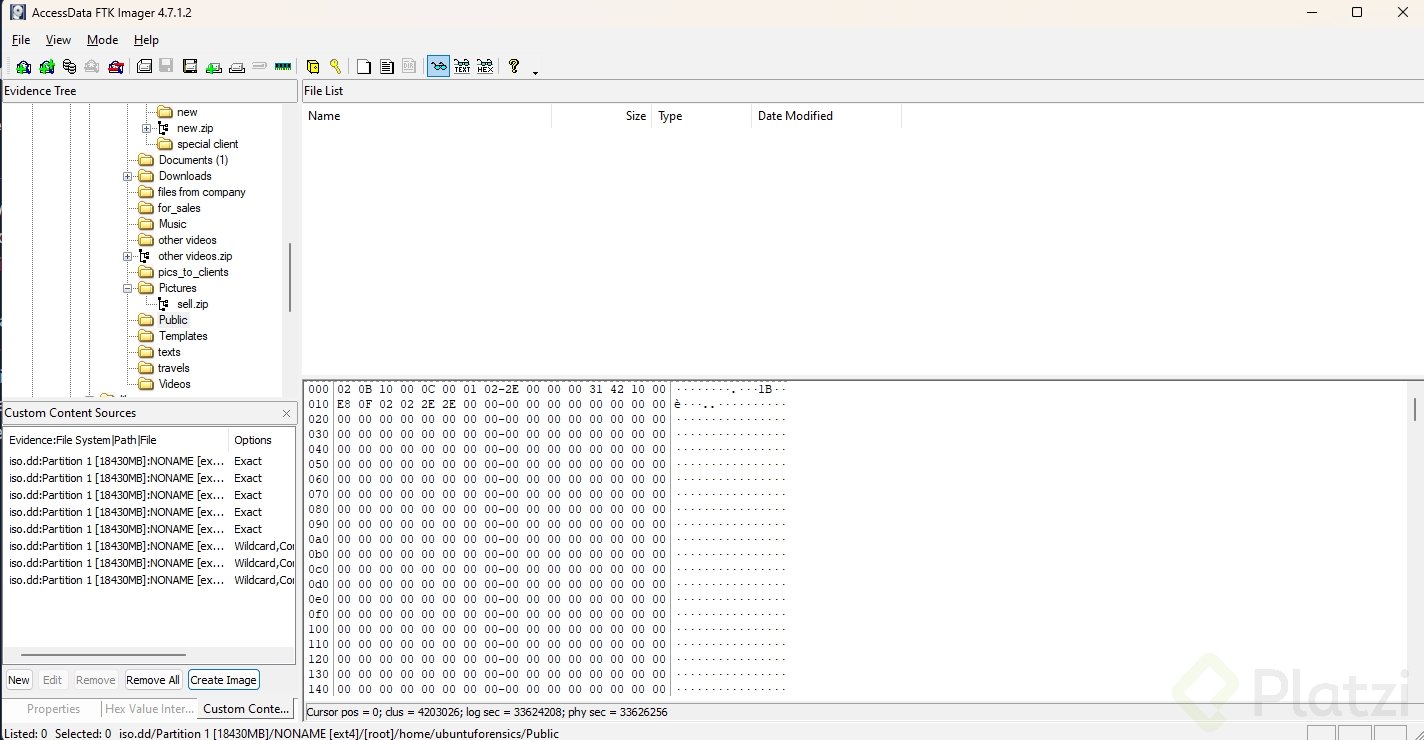Open the toolbar options dropdown arrow
This screenshot has width=1424, height=740.
point(536,72)
